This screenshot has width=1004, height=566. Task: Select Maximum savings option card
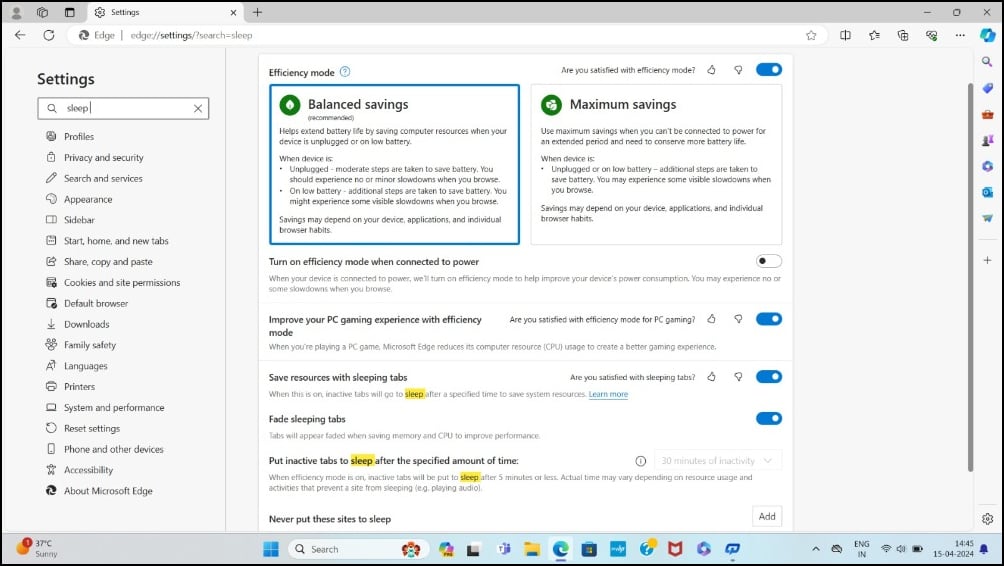click(656, 165)
